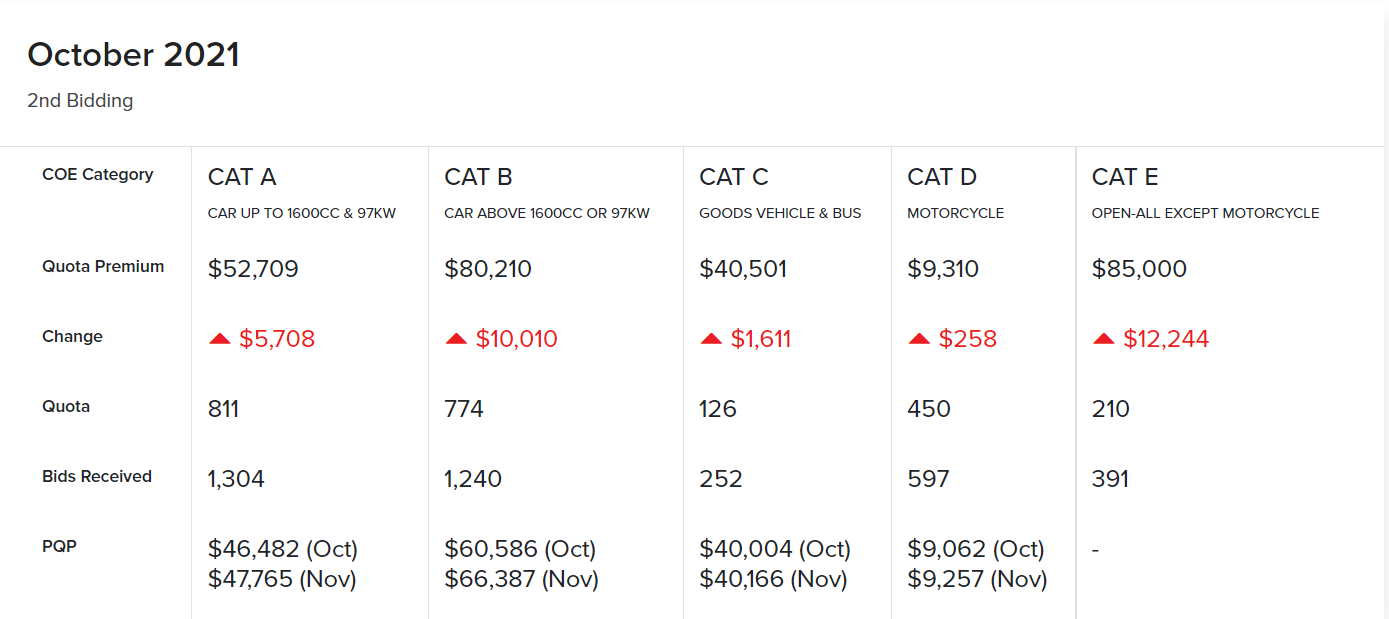Click the 2nd Bidding subtitle
The width and height of the screenshot is (1389, 619).
pos(80,101)
